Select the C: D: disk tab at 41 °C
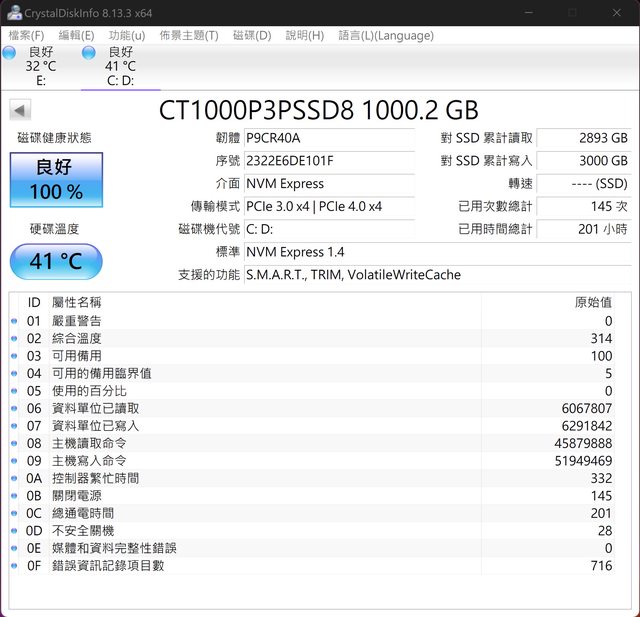640x617 pixels. tap(120, 66)
